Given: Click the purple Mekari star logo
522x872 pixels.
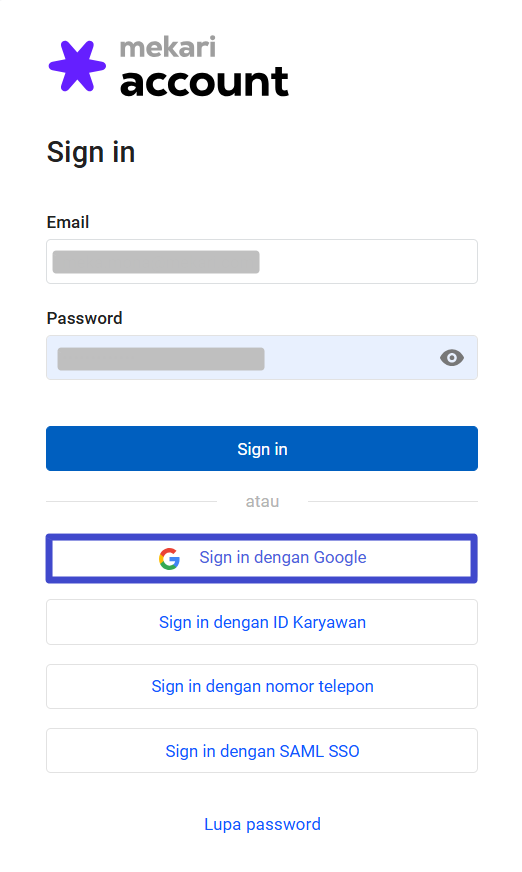Looking at the screenshot, I should click(x=77, y=66).
